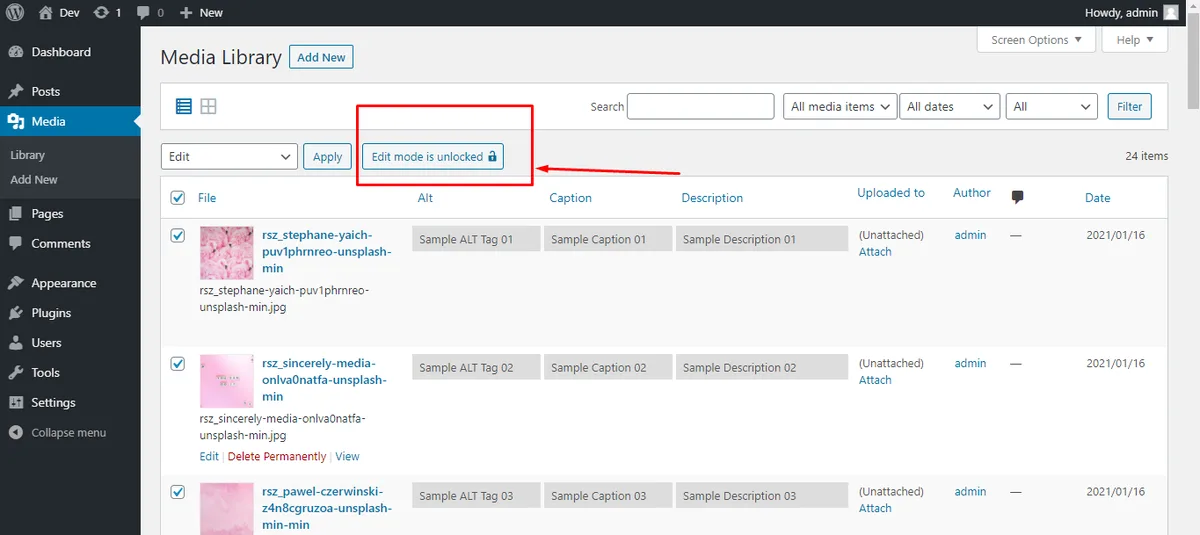Click Attach for rsz_sincerely-media row
The height and width of the screenshot is (535, 1200).
875,380
